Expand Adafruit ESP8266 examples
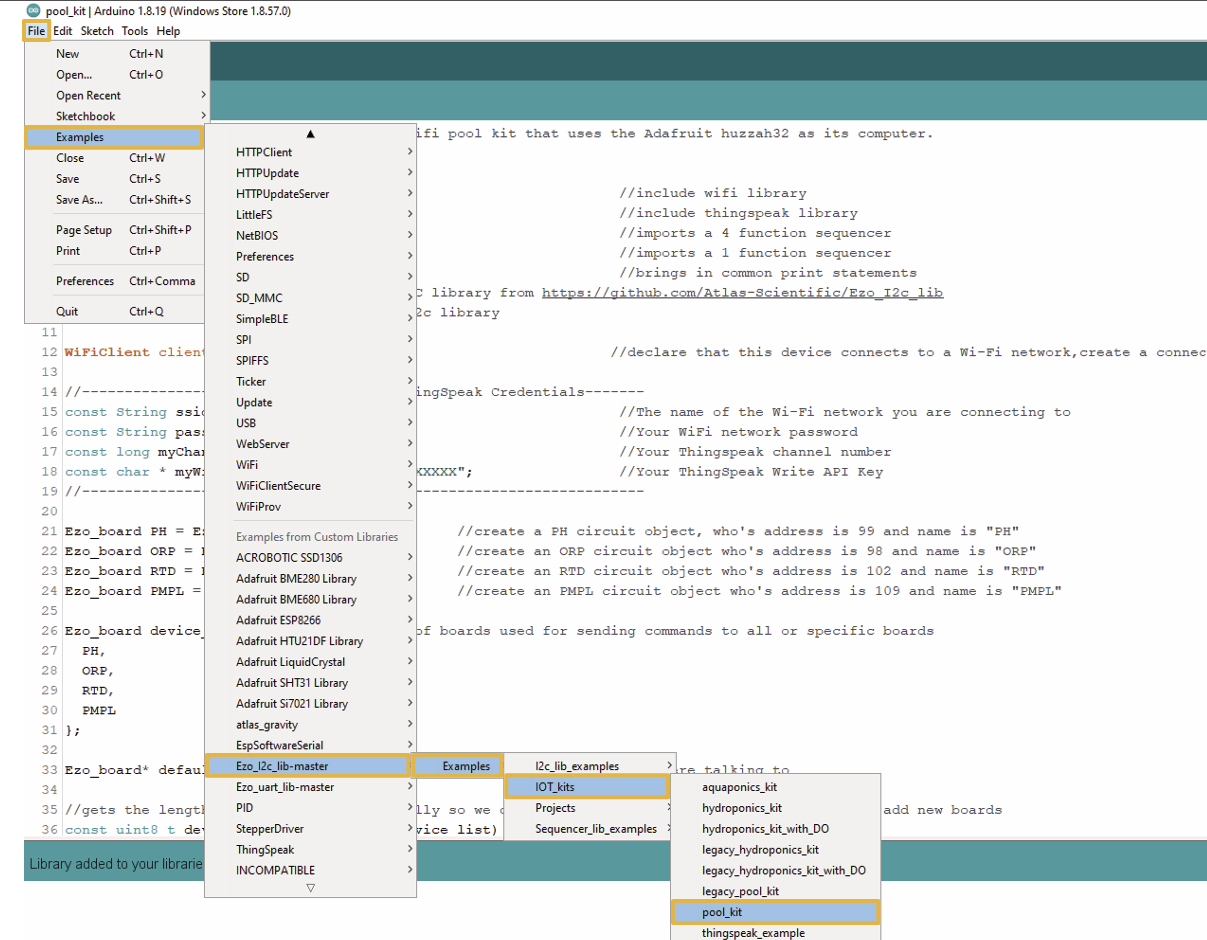This screenshot has width=1207, height=940. 310,620
